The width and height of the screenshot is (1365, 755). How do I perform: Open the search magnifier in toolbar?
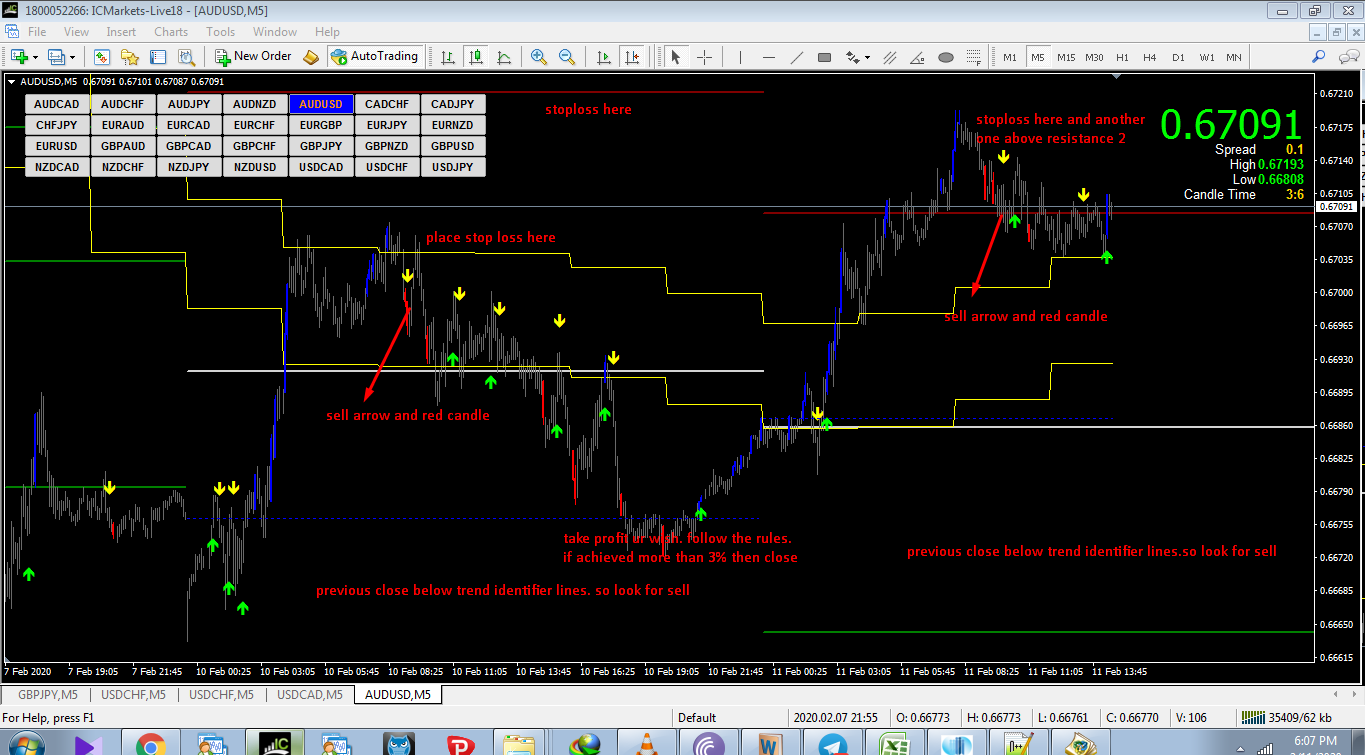pos(1319,57)
